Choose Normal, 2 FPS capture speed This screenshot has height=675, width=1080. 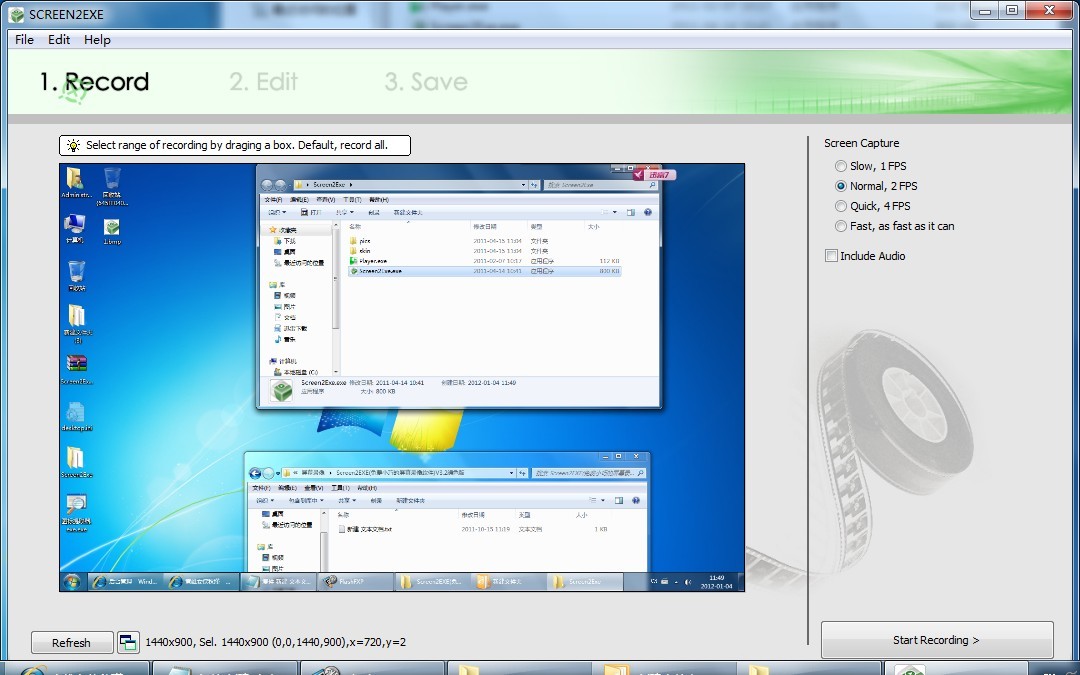pyautogui.click(x=841, y=186)
